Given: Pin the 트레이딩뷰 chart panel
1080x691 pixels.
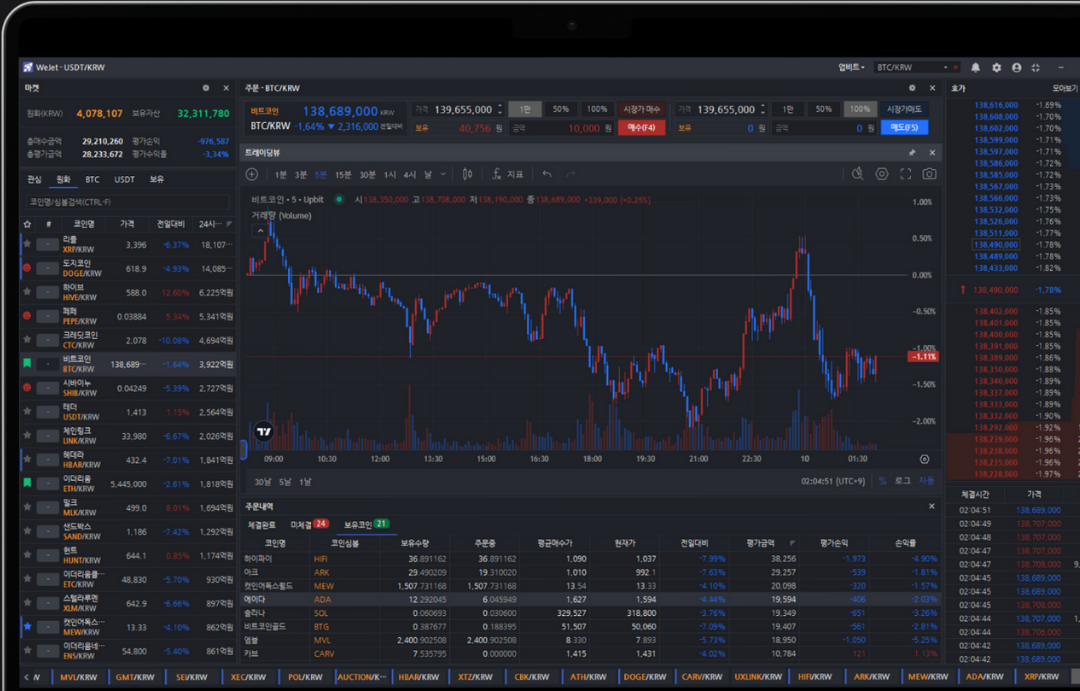Looking at the screenshot, I should click(x=912, y=152).
